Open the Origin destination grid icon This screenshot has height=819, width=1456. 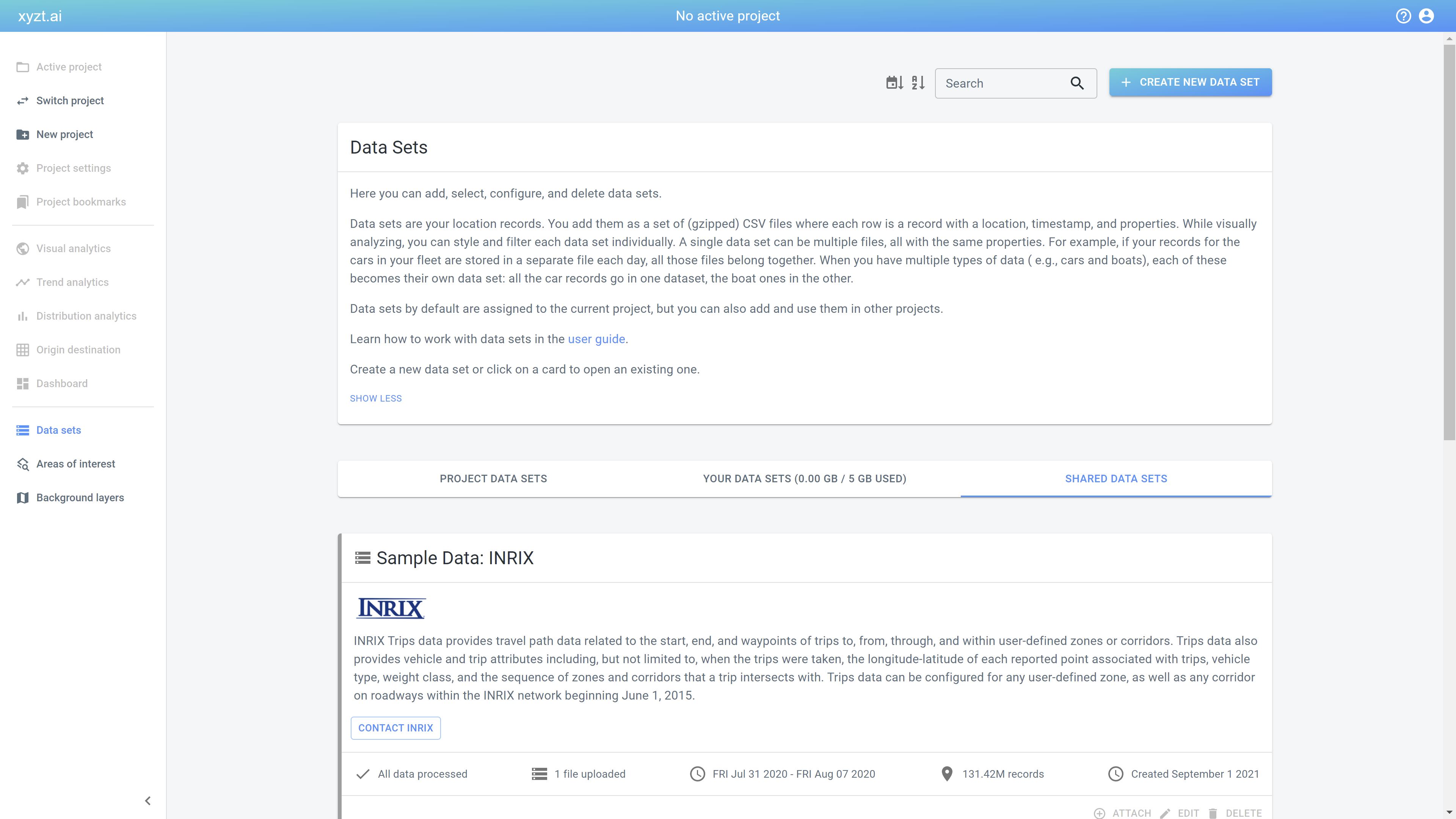23,350
